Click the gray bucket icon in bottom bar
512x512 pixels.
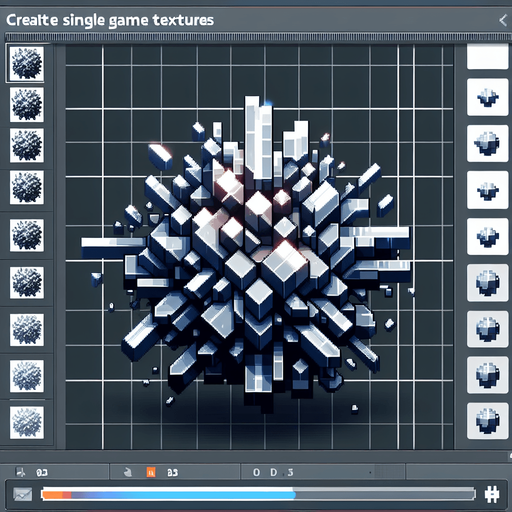(x=128, y=472)
